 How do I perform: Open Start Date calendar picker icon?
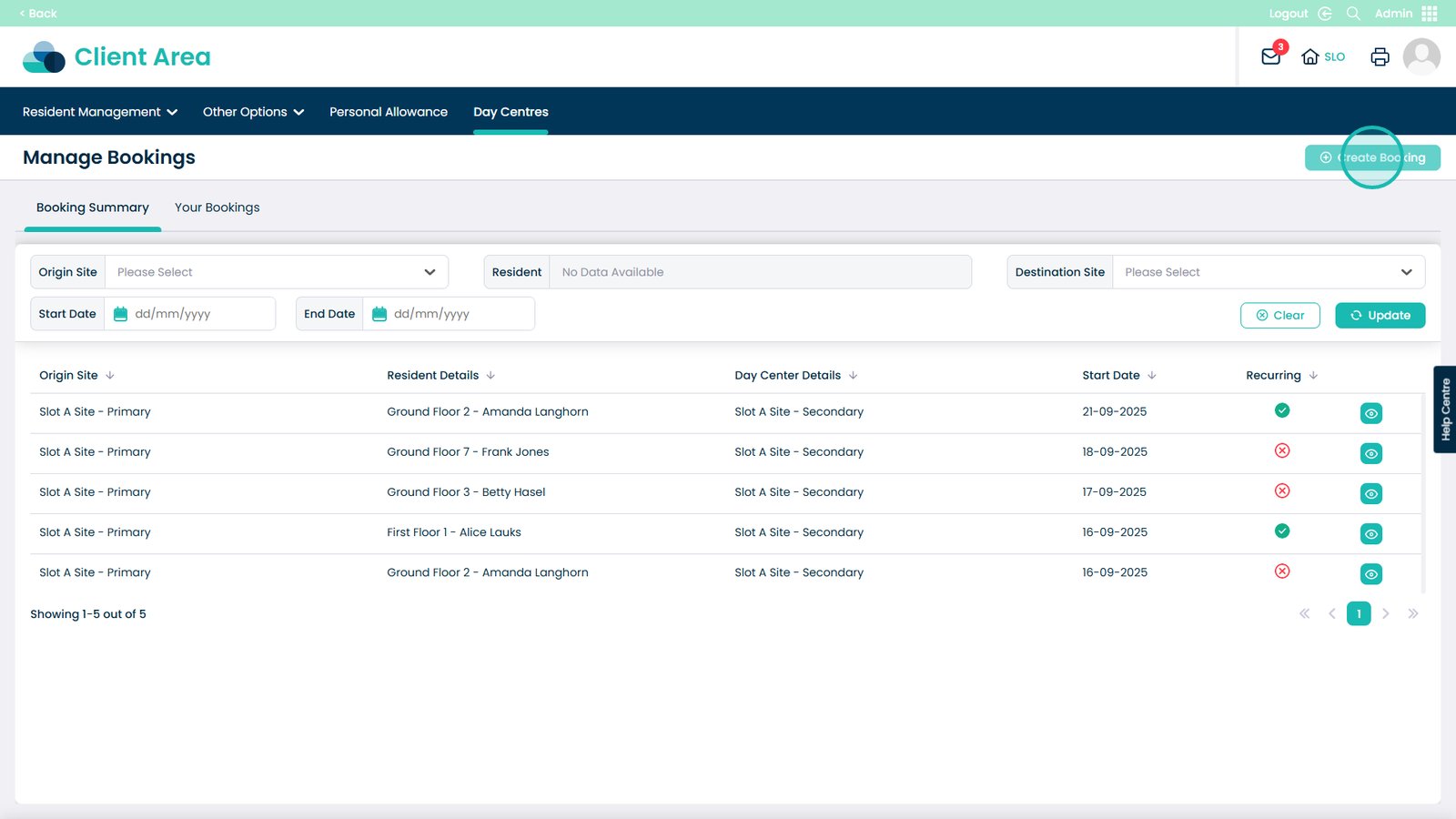(120, 314)
